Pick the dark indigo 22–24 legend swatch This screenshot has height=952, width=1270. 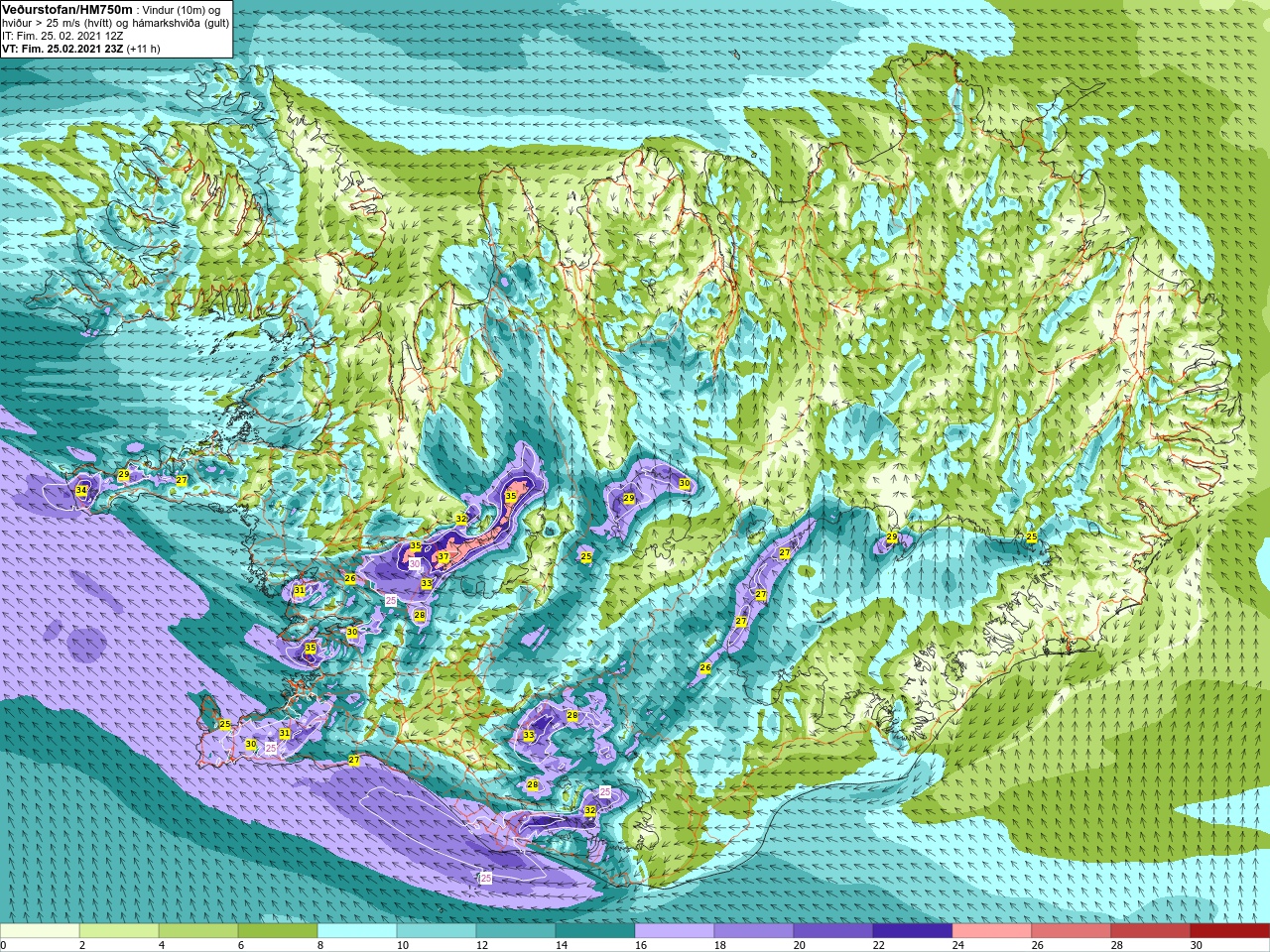pyautogui.click(x=913, y=930)
